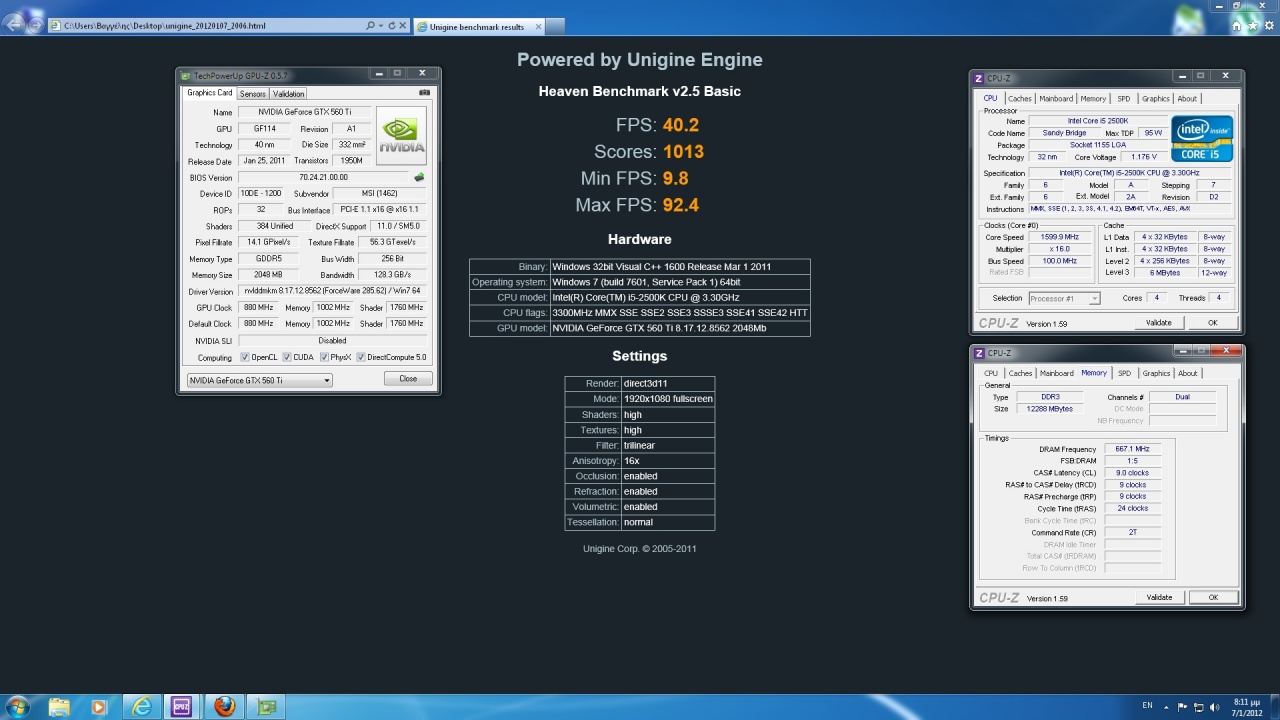Refresh the page with the reload icon
The width and height of the screenshot is (1280, 720).
tap(392, 26)
